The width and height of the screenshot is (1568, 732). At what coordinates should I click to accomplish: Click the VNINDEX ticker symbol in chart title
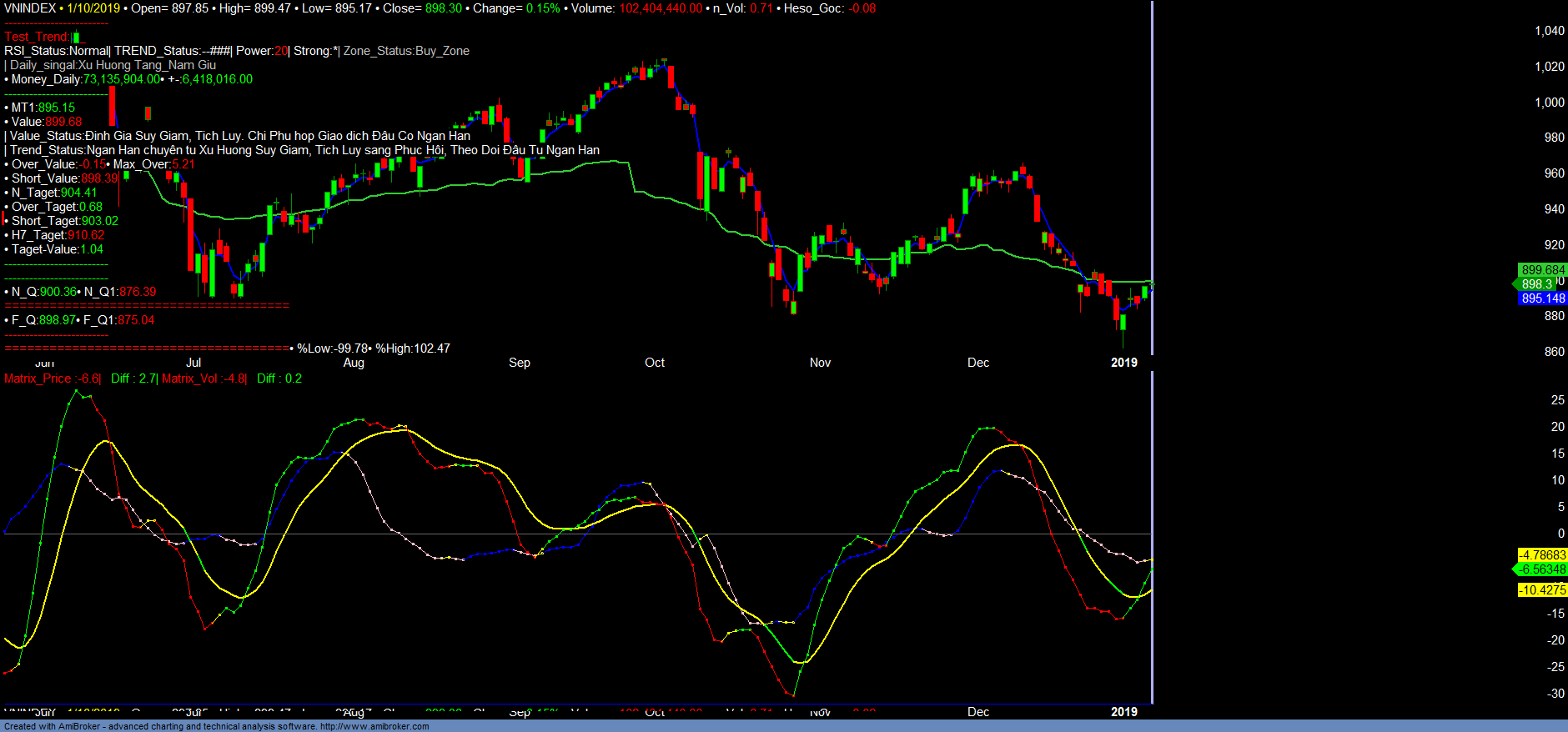[30, 8]
